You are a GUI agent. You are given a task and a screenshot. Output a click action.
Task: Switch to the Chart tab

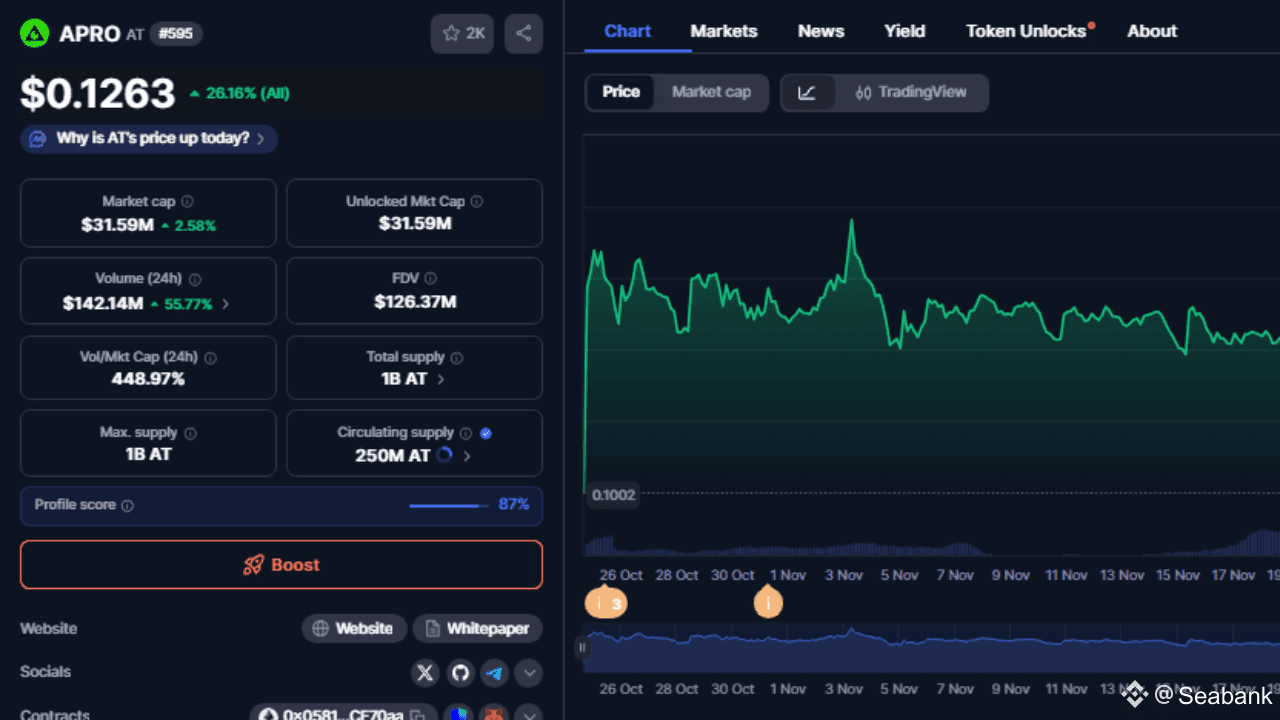[x=628, y=31]
